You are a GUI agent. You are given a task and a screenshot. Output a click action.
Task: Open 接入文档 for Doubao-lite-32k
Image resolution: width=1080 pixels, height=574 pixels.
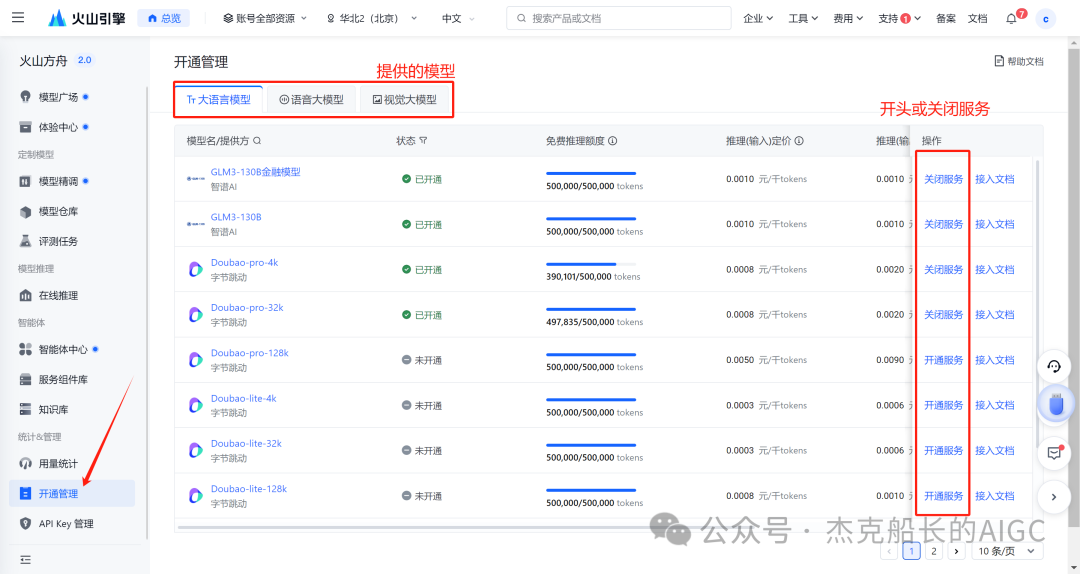tap(995, 451)
